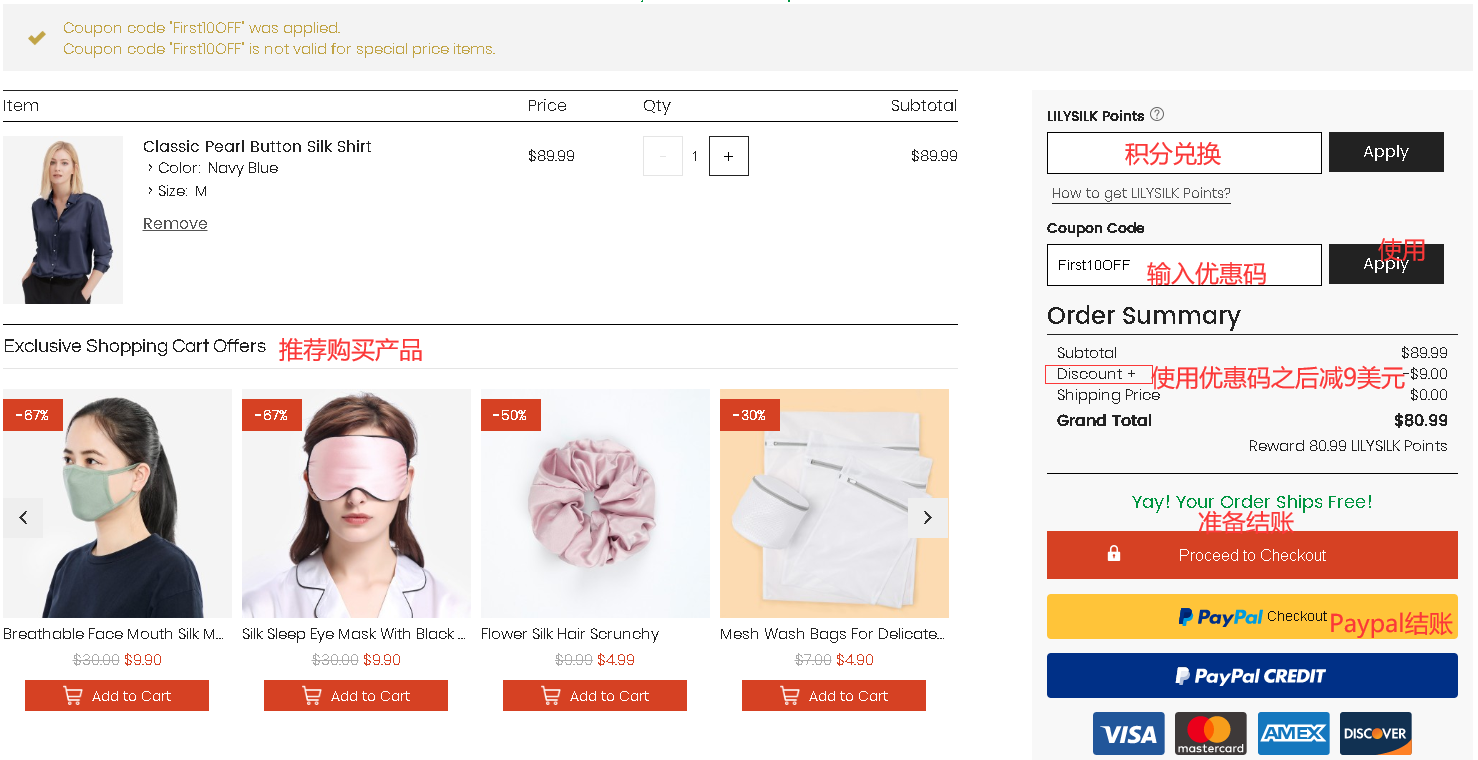Apply the LILYSILK Points

point(1385,152)
